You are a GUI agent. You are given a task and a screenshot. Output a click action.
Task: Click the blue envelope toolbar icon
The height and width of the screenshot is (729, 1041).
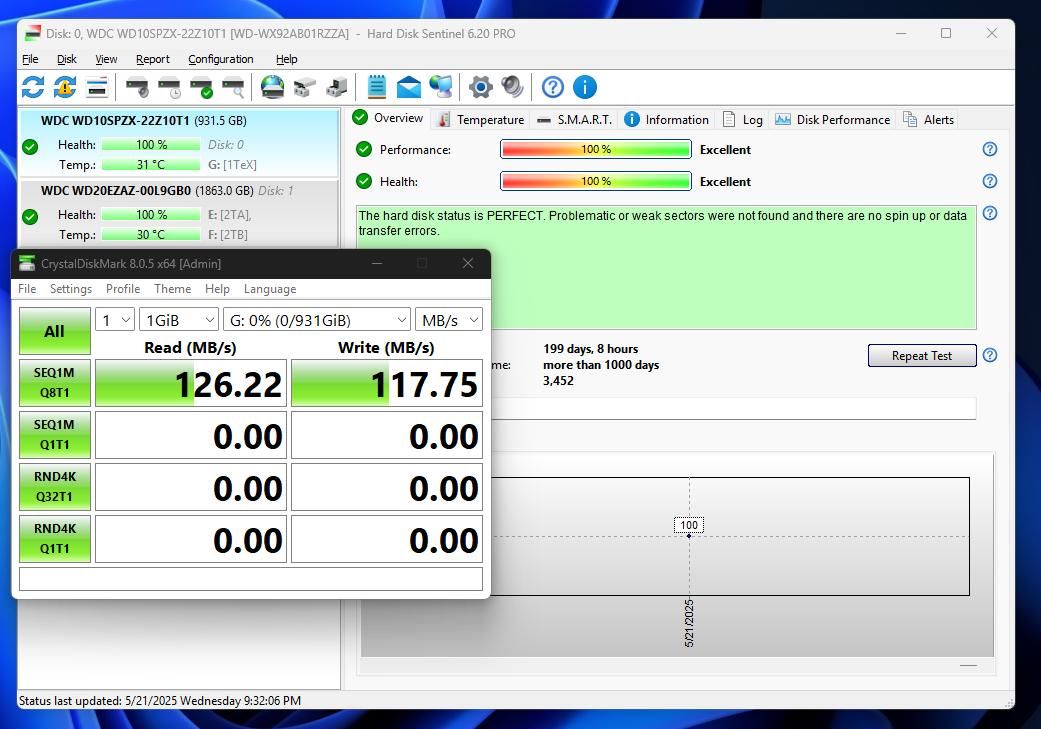click(x=408, y=87)
